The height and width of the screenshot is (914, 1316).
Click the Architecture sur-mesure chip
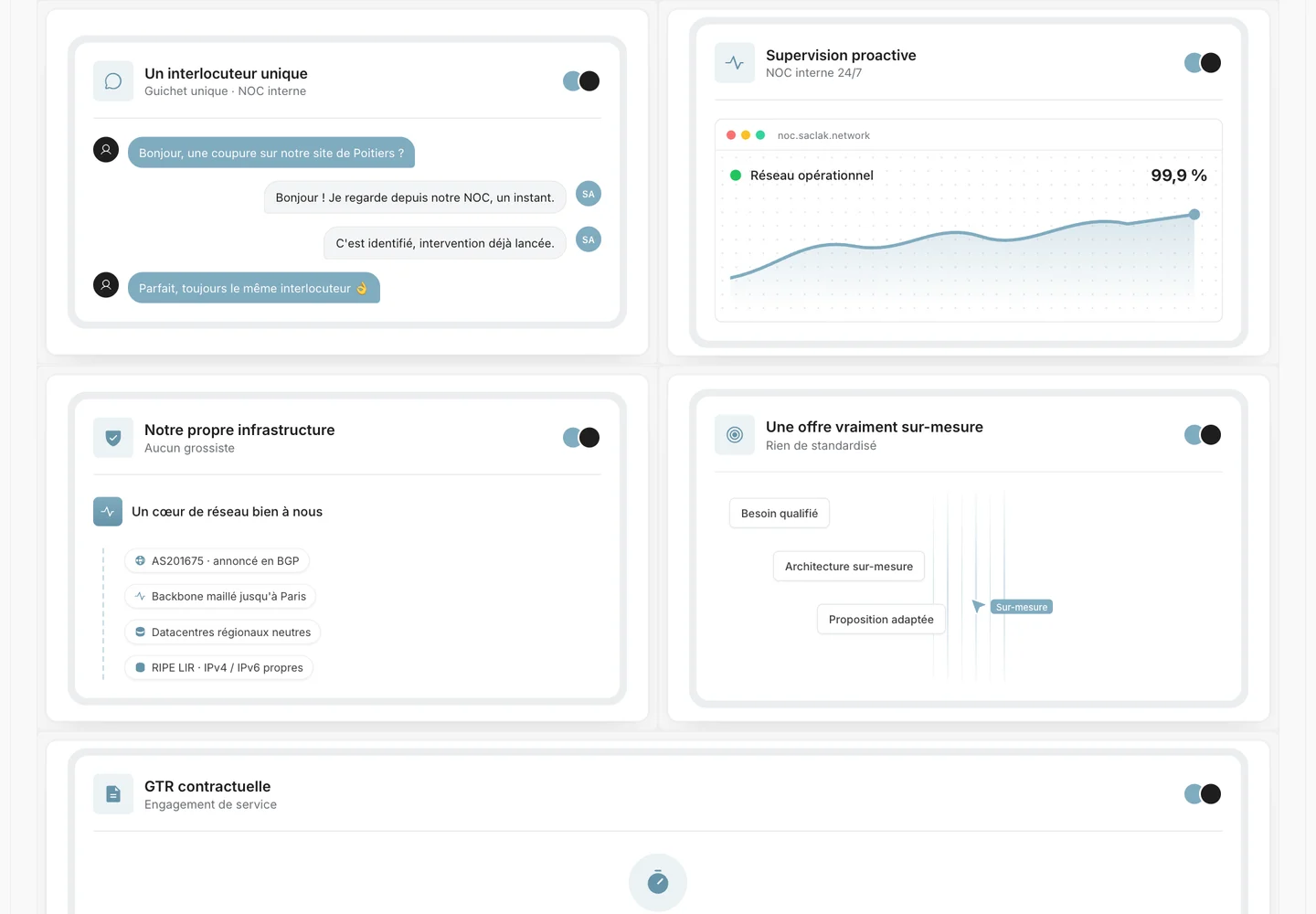849,567
